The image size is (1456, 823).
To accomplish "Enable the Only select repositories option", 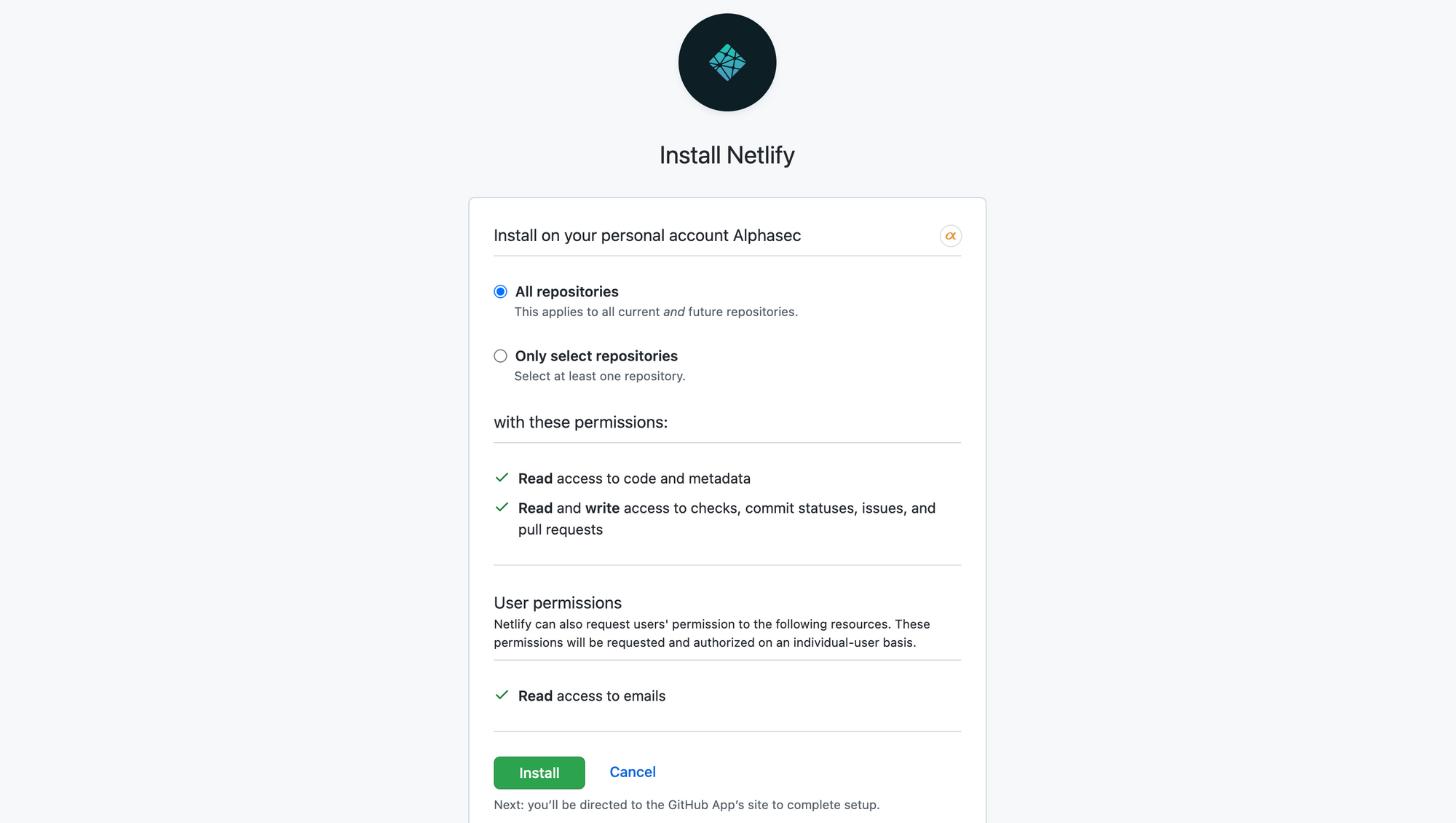I will point(500,355).
